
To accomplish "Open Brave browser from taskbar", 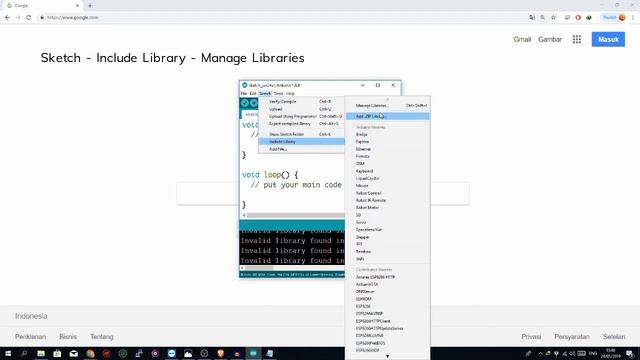I will coord(220,353).
